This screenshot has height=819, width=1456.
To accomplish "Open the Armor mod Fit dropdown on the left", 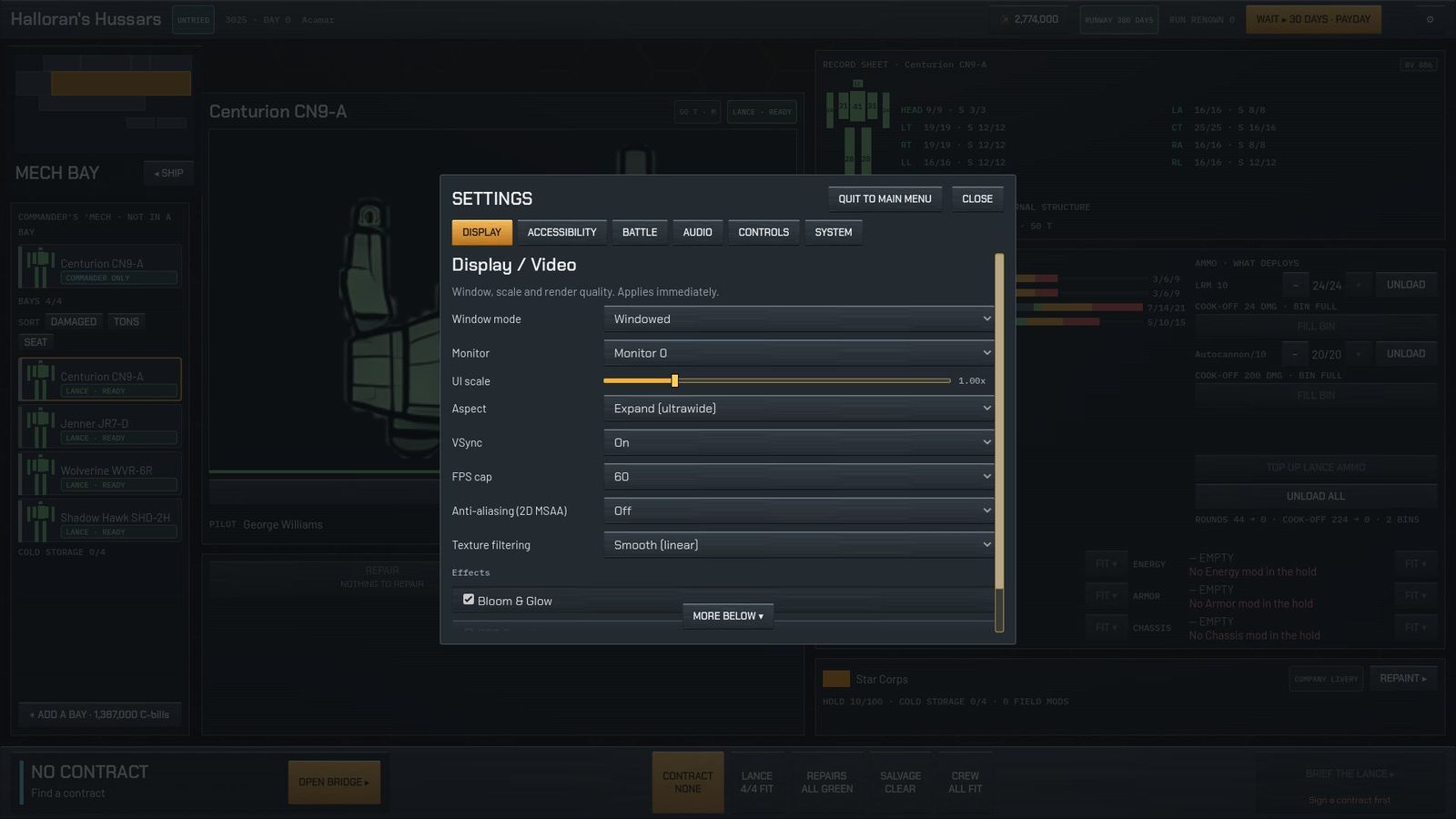I will tap(1106, 596).
